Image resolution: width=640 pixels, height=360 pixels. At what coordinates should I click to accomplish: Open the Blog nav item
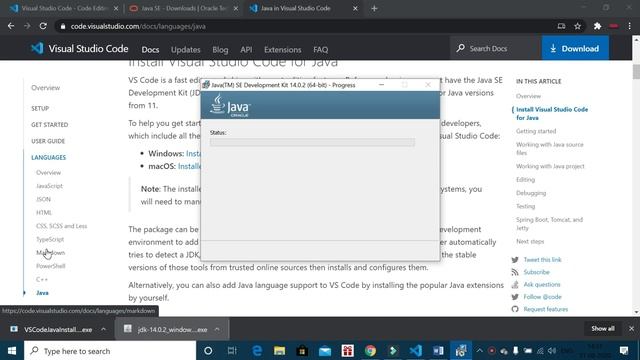tap(220, 49)
